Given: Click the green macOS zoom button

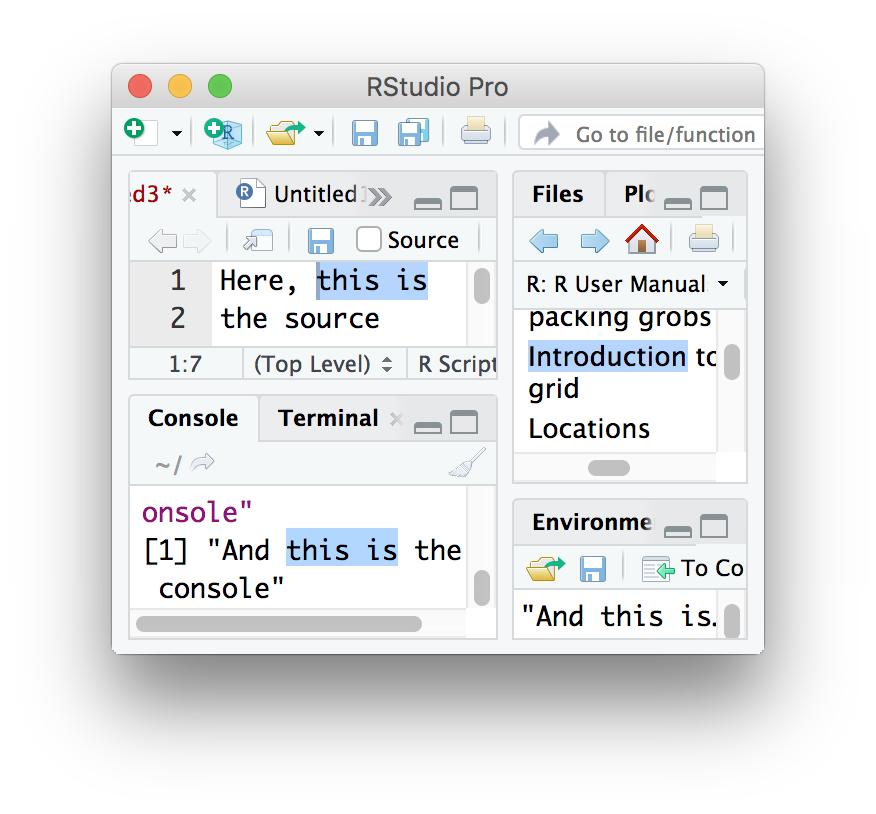Looking at the screenshot, I should 220,86.
